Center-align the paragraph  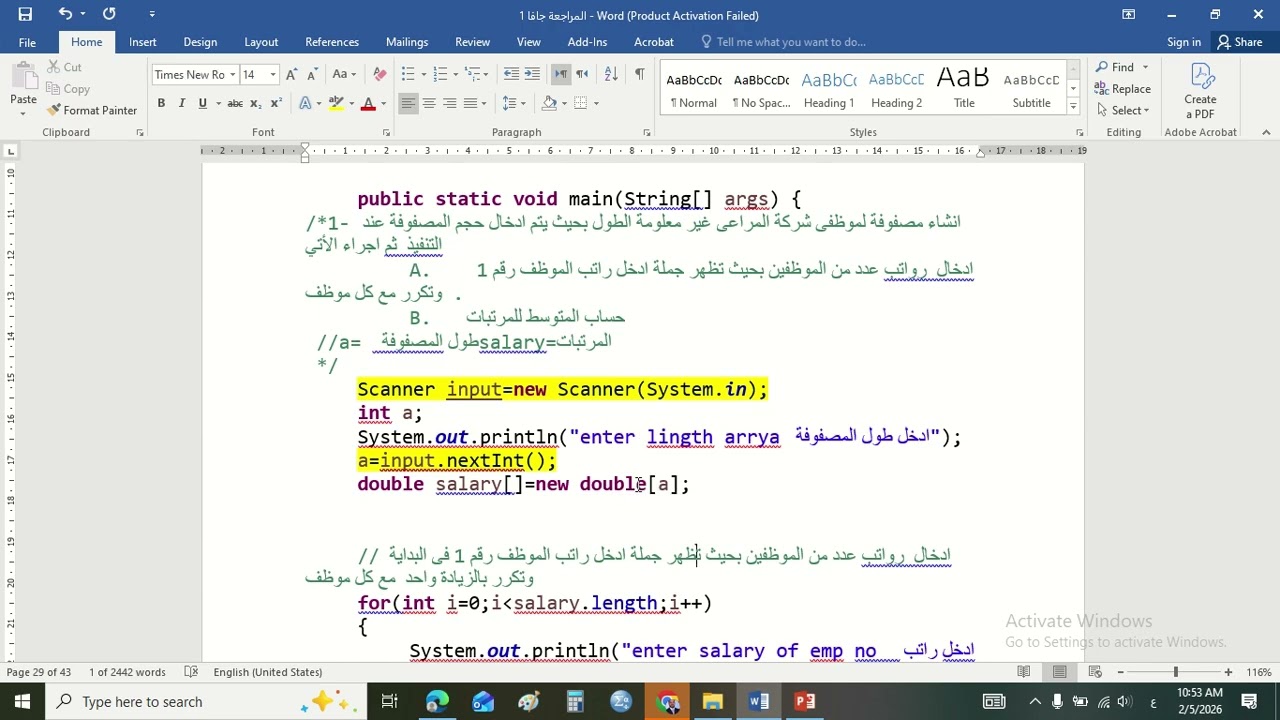tap(429, 103)
